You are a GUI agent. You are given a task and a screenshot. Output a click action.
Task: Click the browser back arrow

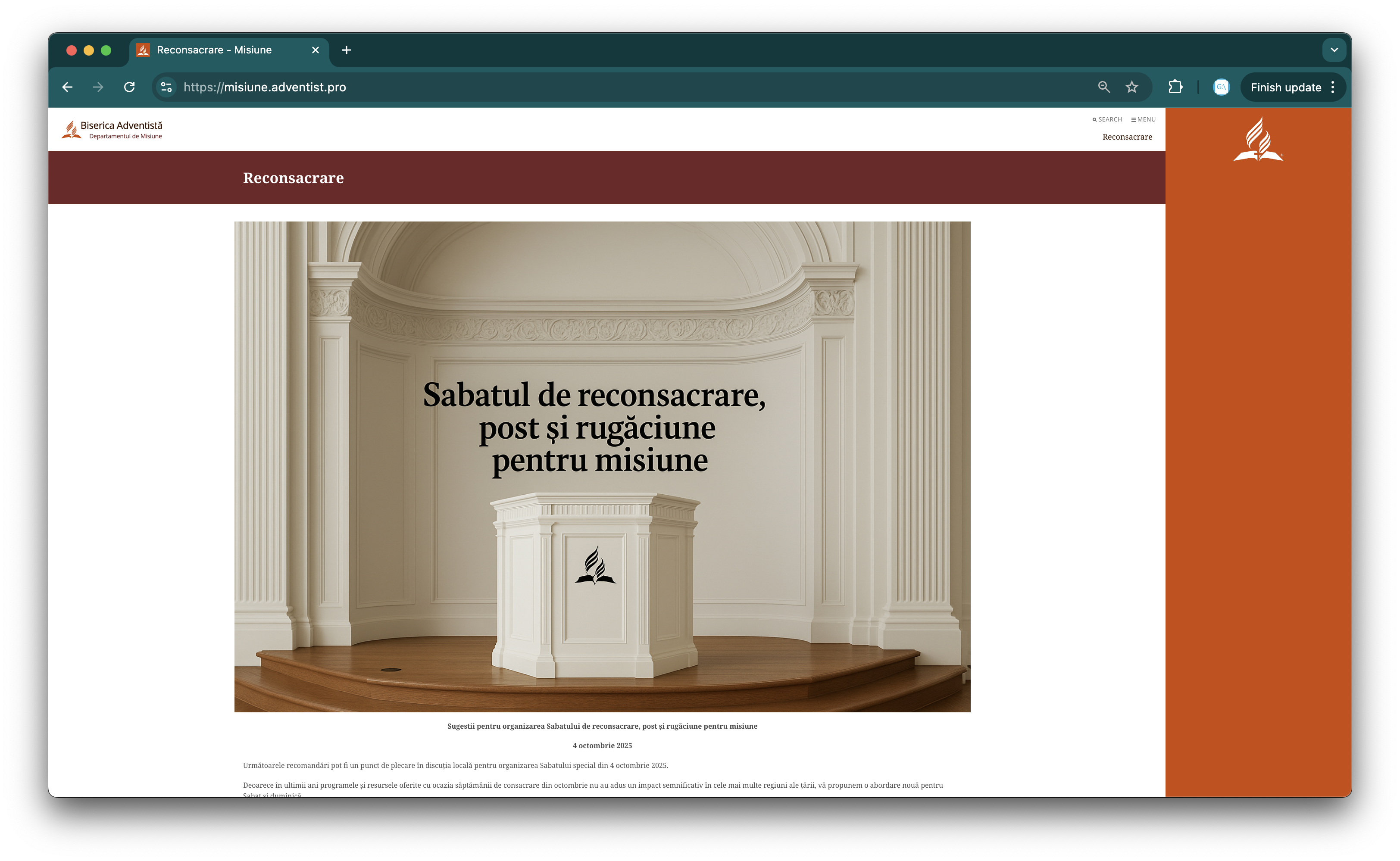(x=67, y=87)
